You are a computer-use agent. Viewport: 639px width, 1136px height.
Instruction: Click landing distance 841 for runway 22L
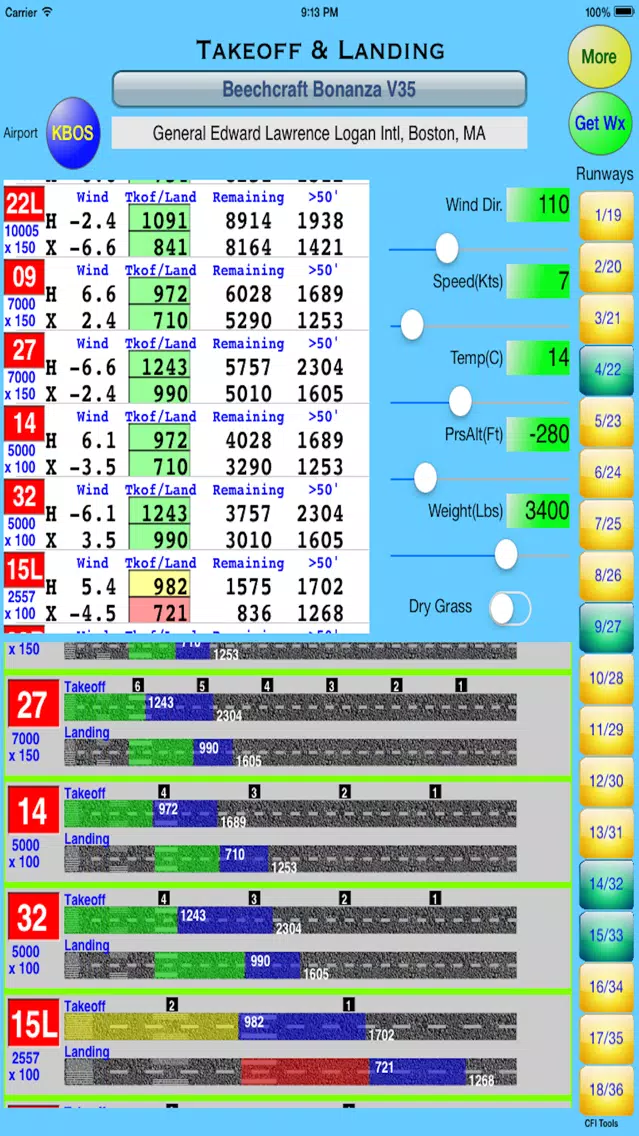pyautogui.click(x=159, y=246)
